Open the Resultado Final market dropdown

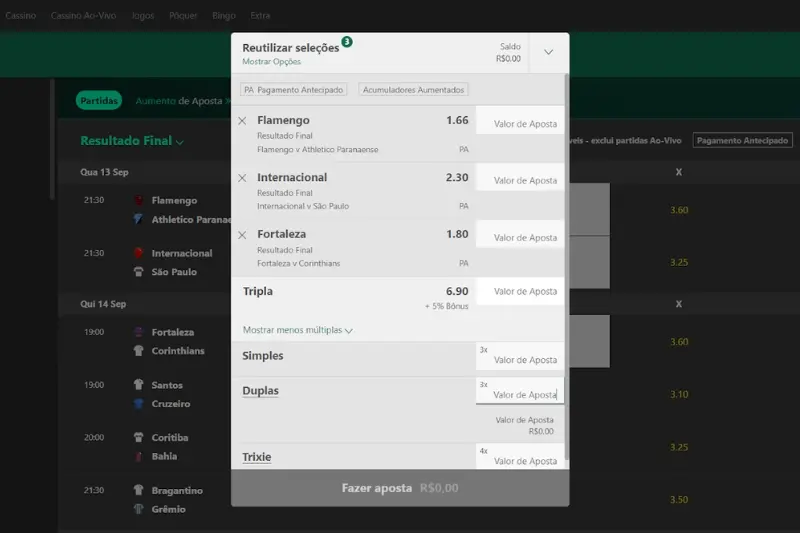[x=132, y=141]
